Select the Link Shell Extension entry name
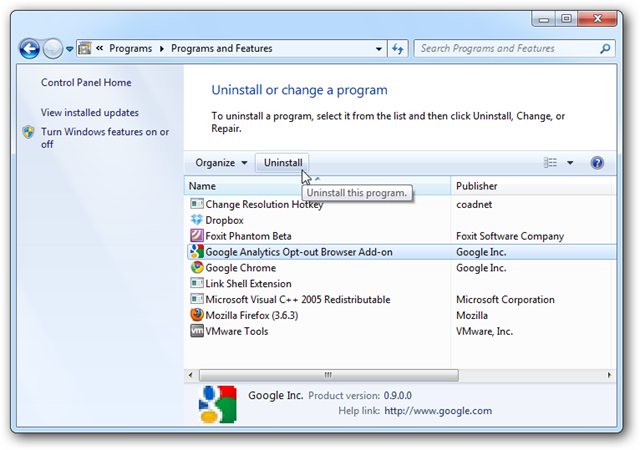640x450 pixels. pos(248,283)
